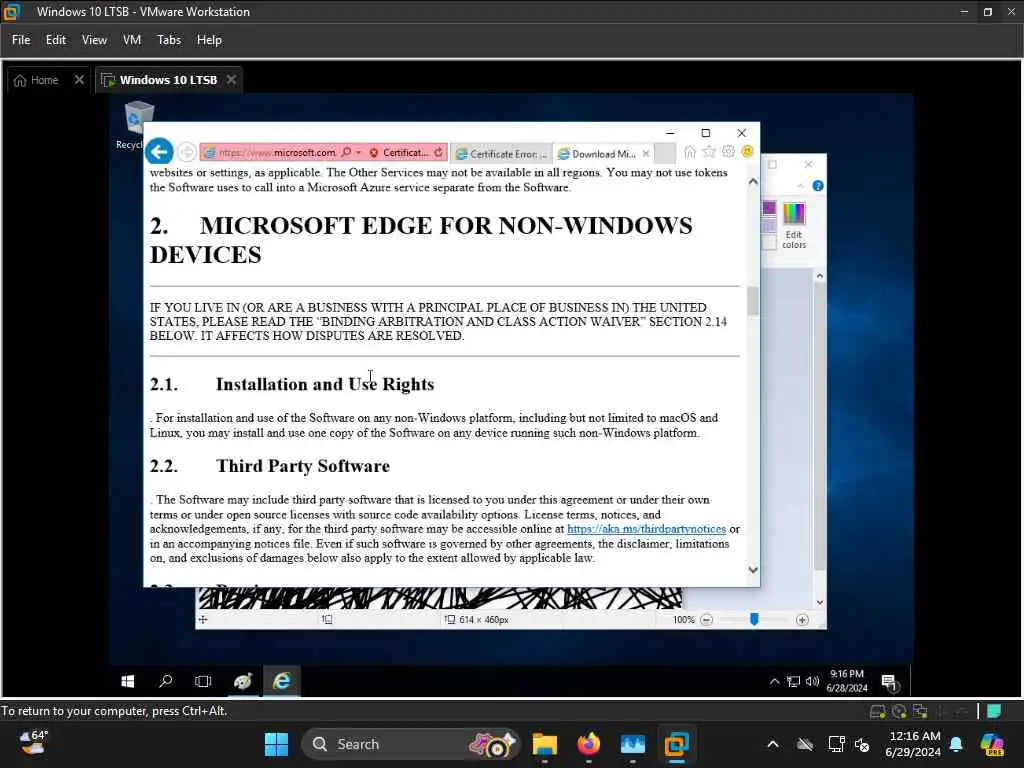The height and width of the screenshot is (768, 1024).
Task: Close the VMware Home tab
Action: click(x=79, y=80)
